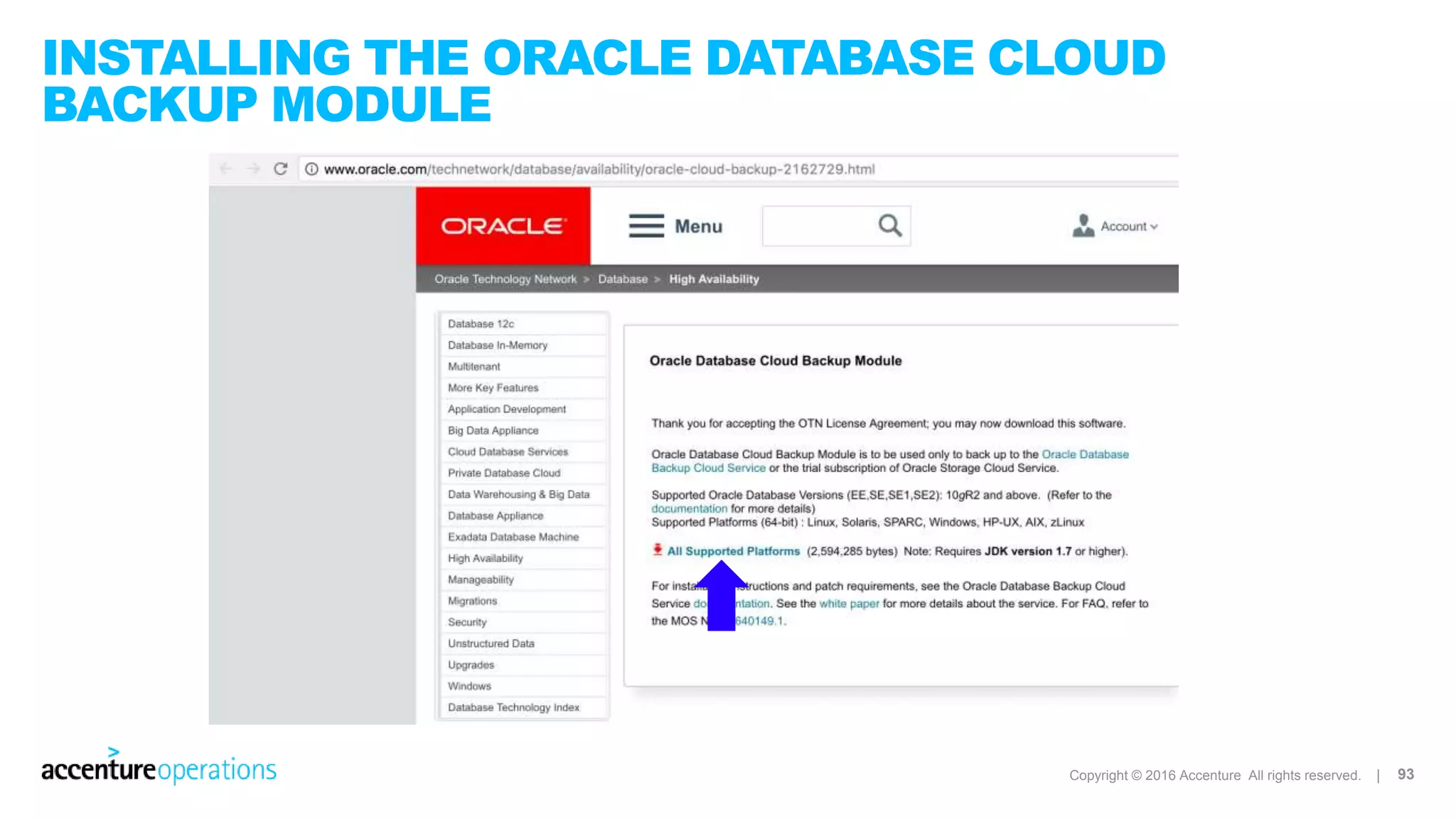Select Data Warehousing & Big Data
Viewport: 1456px width, 819px height.
523,495
